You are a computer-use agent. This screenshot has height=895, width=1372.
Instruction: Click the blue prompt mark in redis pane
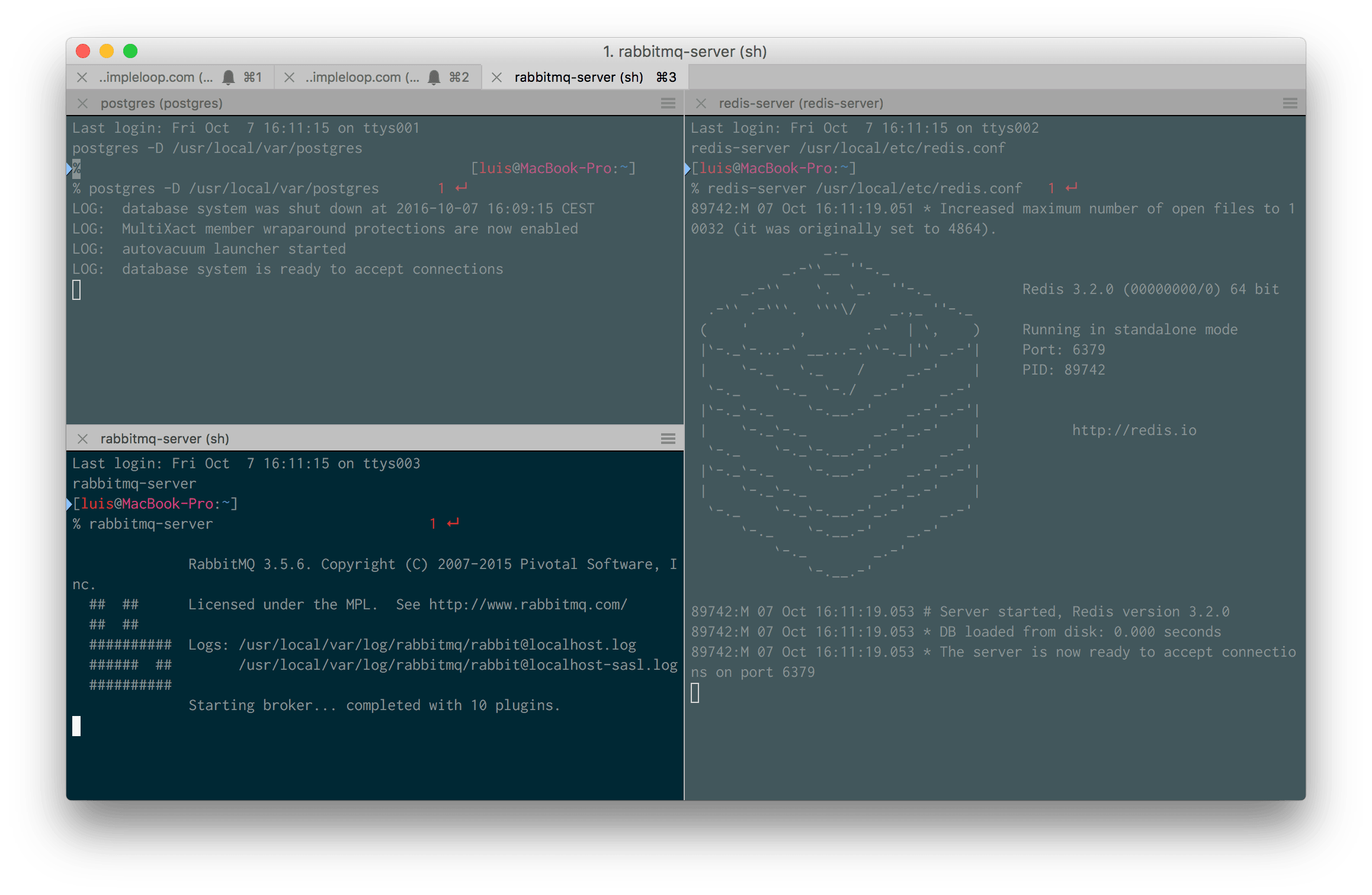click(687, 169)
